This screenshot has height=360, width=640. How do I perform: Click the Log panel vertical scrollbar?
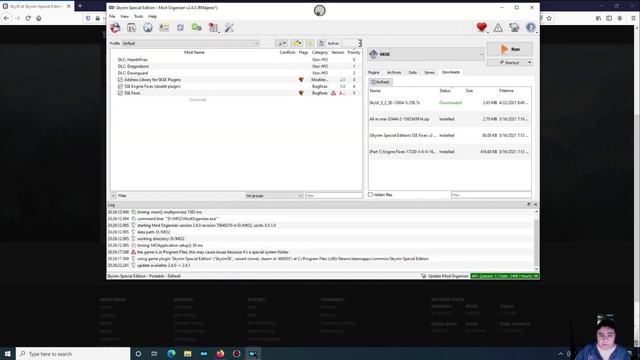[x=536, y=239]
